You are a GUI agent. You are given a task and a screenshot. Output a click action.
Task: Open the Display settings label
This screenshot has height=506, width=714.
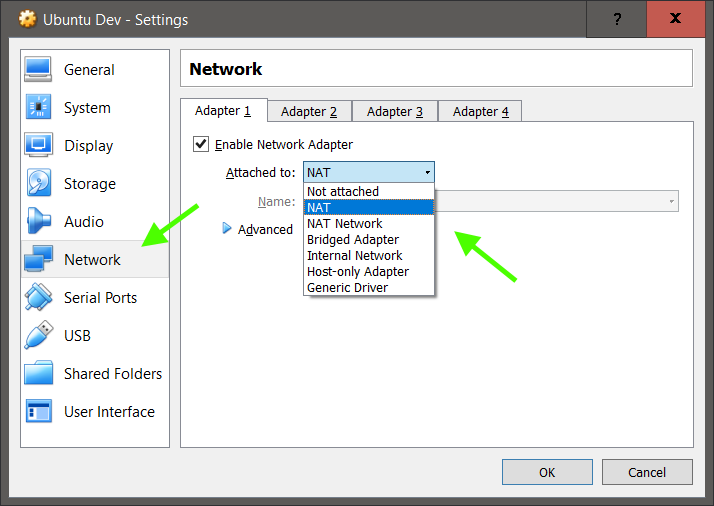89,146
